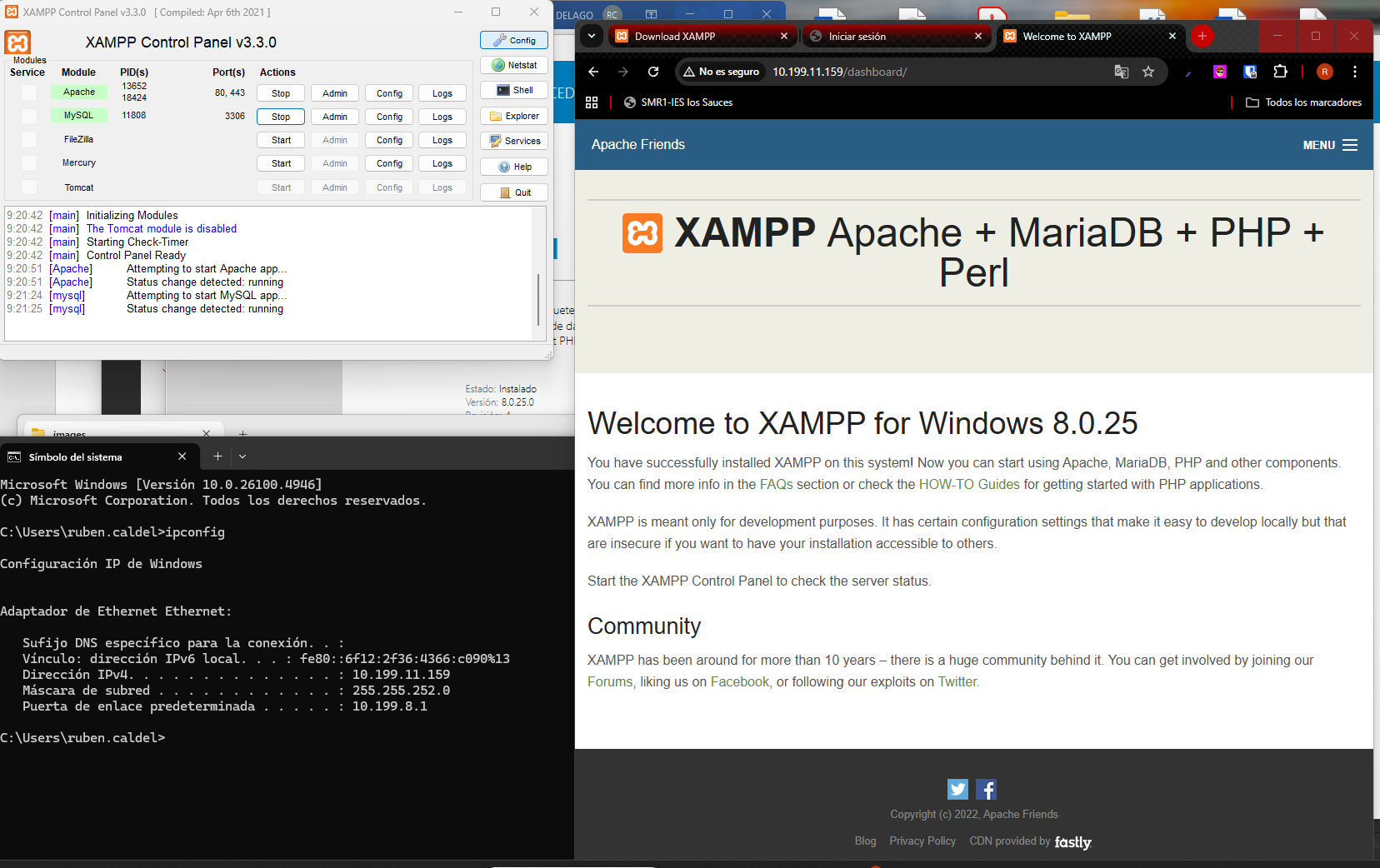Select the Símbolo del sistema terminal tab
The image size is (1380, 868).
(x=98, y=456)
